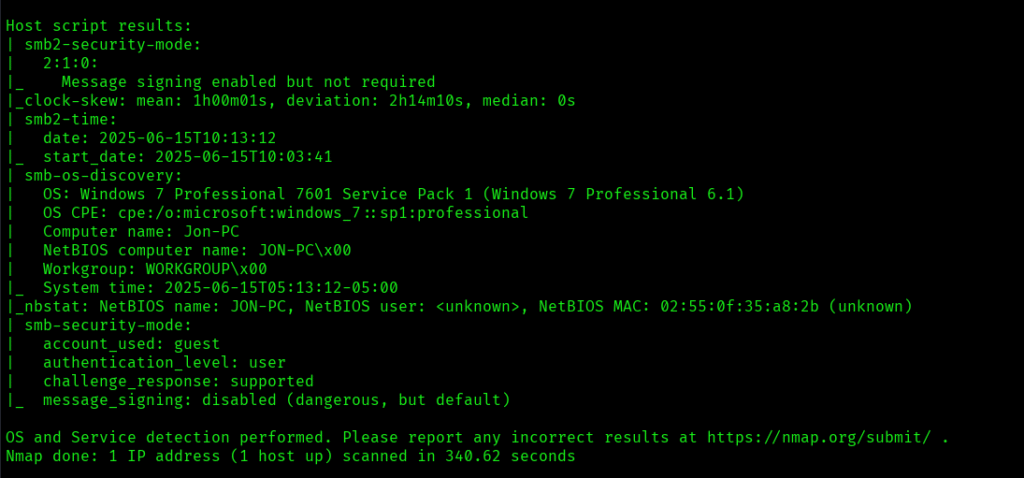Click "Message signing enabled but not required" text
Image resolution: width=1024 pixels, height=478 pixels.
click(248, 81)
